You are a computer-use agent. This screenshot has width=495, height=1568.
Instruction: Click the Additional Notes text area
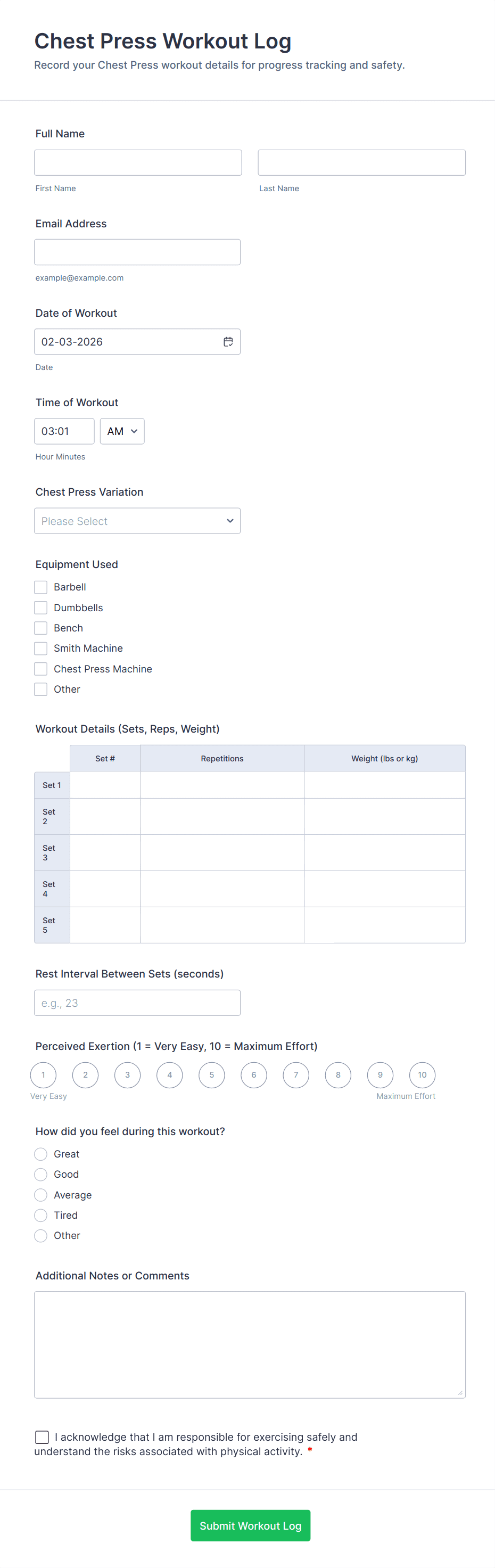(250, 1344)
